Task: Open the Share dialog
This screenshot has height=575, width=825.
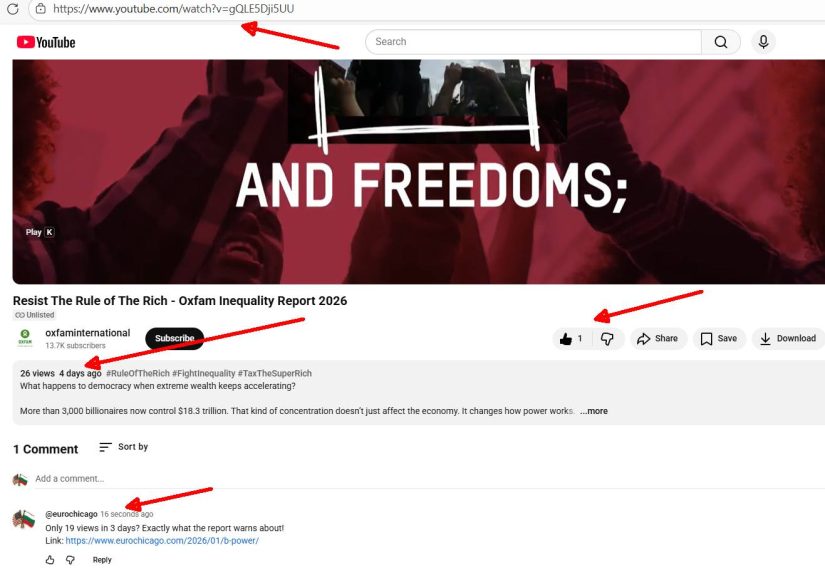Action: (658, 339)
